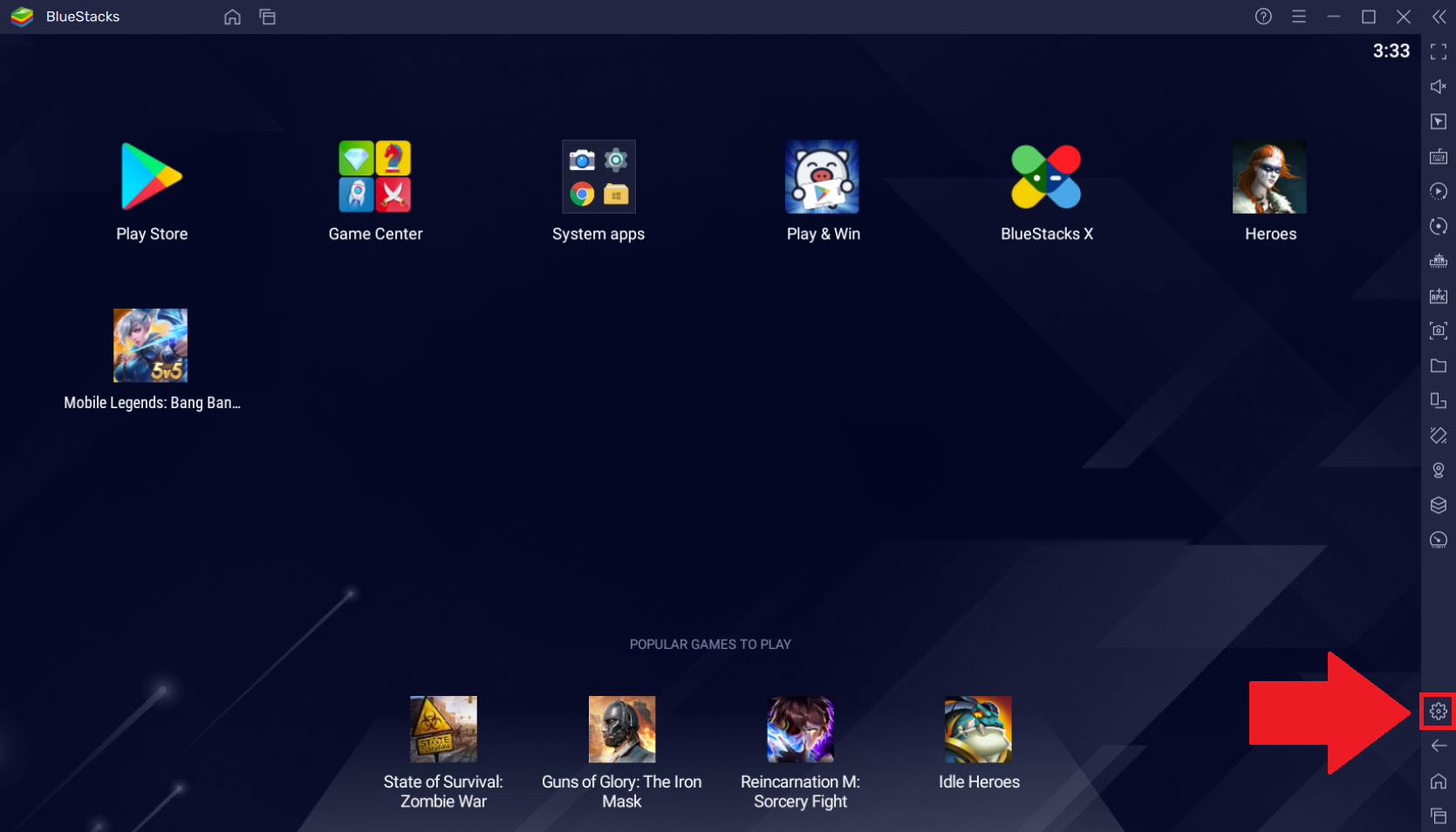Open Guns of Glory: The Iron Mask

pos(622,729)
